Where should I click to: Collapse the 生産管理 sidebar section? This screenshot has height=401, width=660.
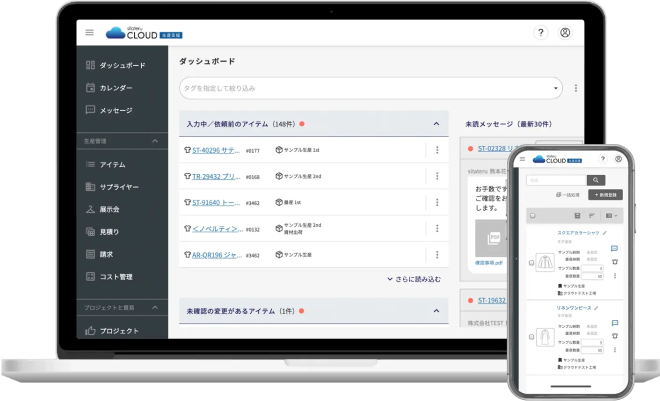click(x=155, y=141)
